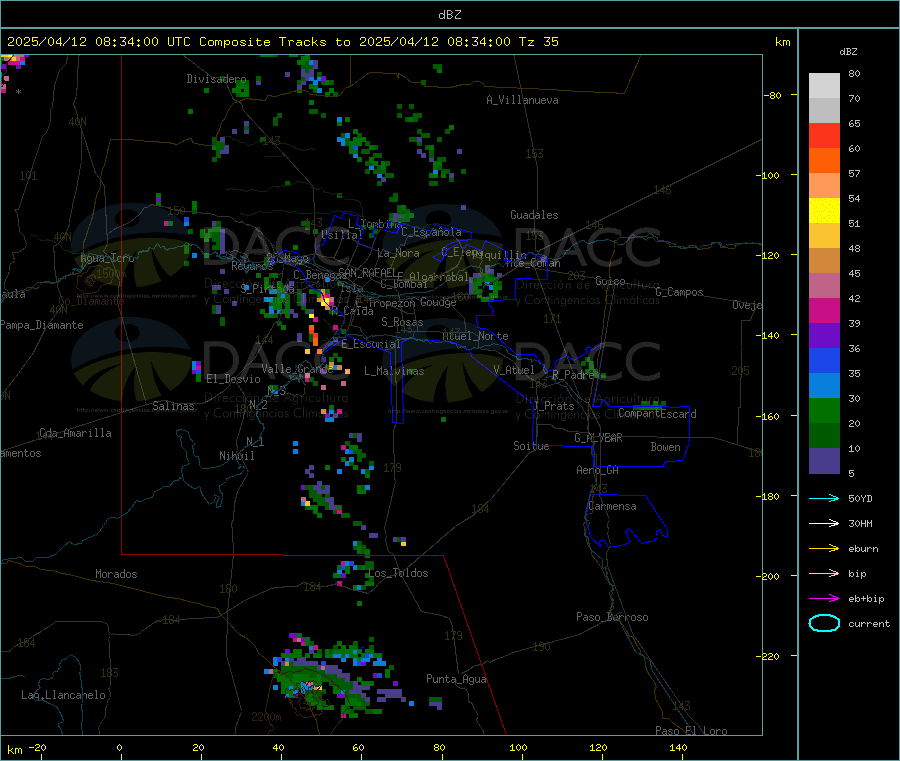Viewport: 900px width, 761px height.
Task: Click the 50YD cyan arrow legend icon
Action: (x=824, y=498)
